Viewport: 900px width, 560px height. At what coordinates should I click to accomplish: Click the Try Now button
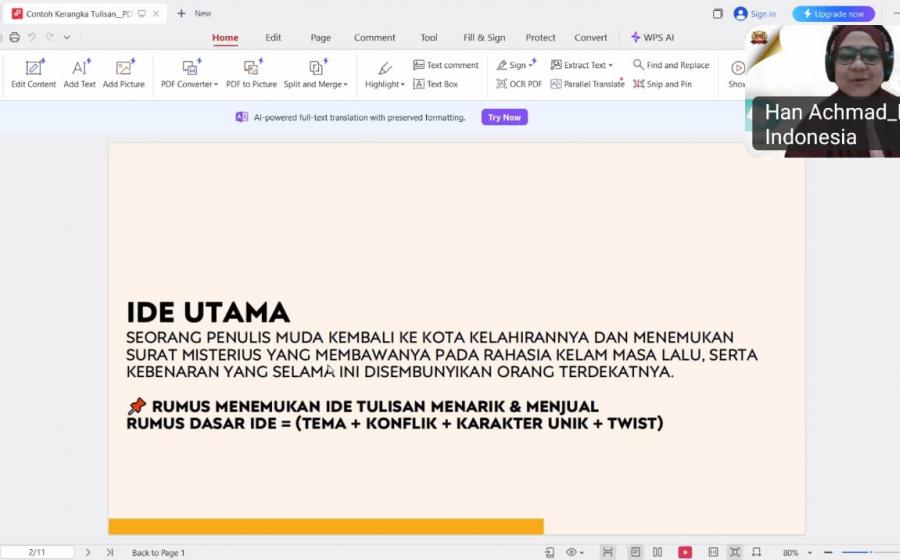click(x=504, y=117)
